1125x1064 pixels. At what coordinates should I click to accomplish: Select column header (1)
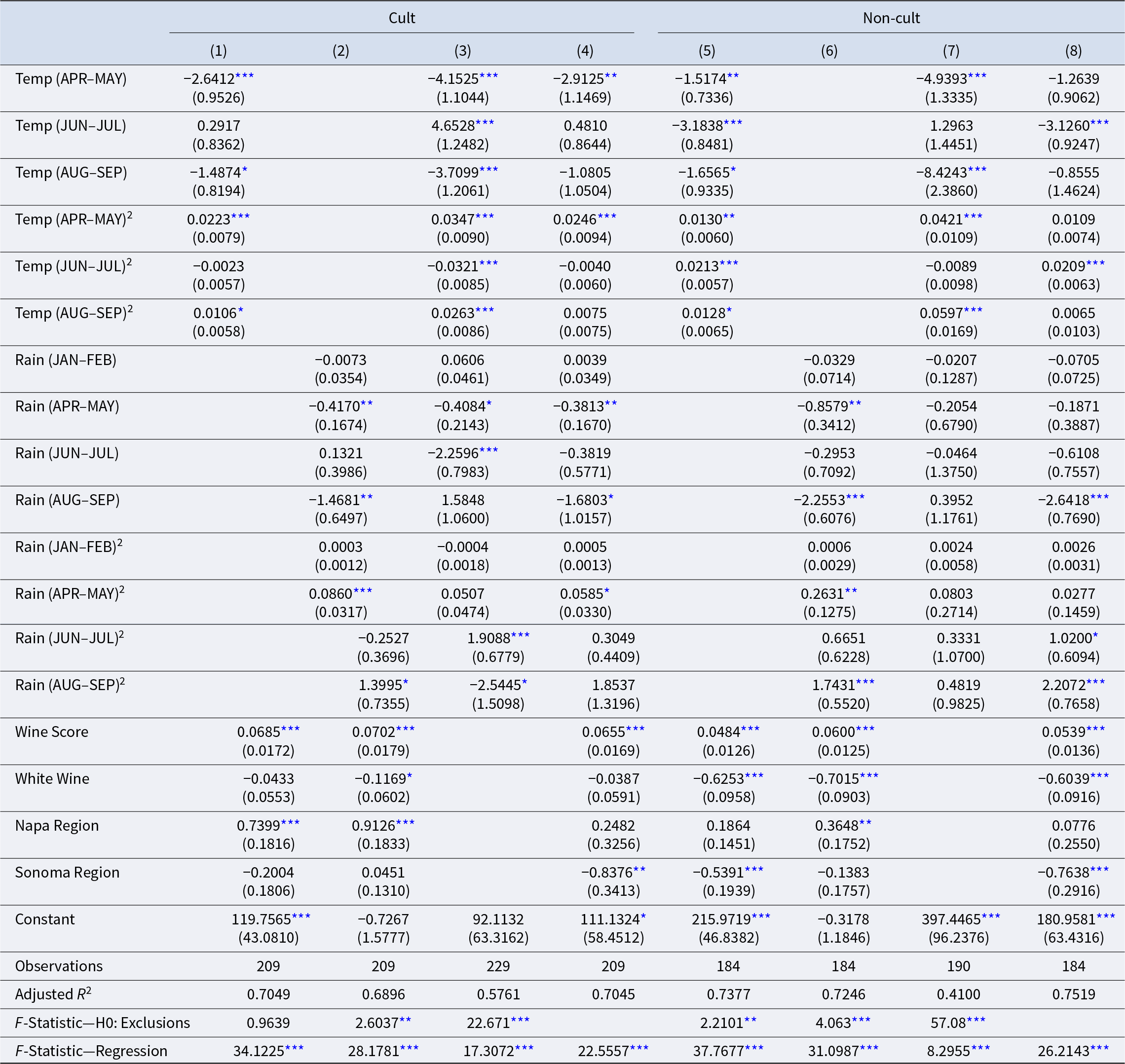pos(219,51)
